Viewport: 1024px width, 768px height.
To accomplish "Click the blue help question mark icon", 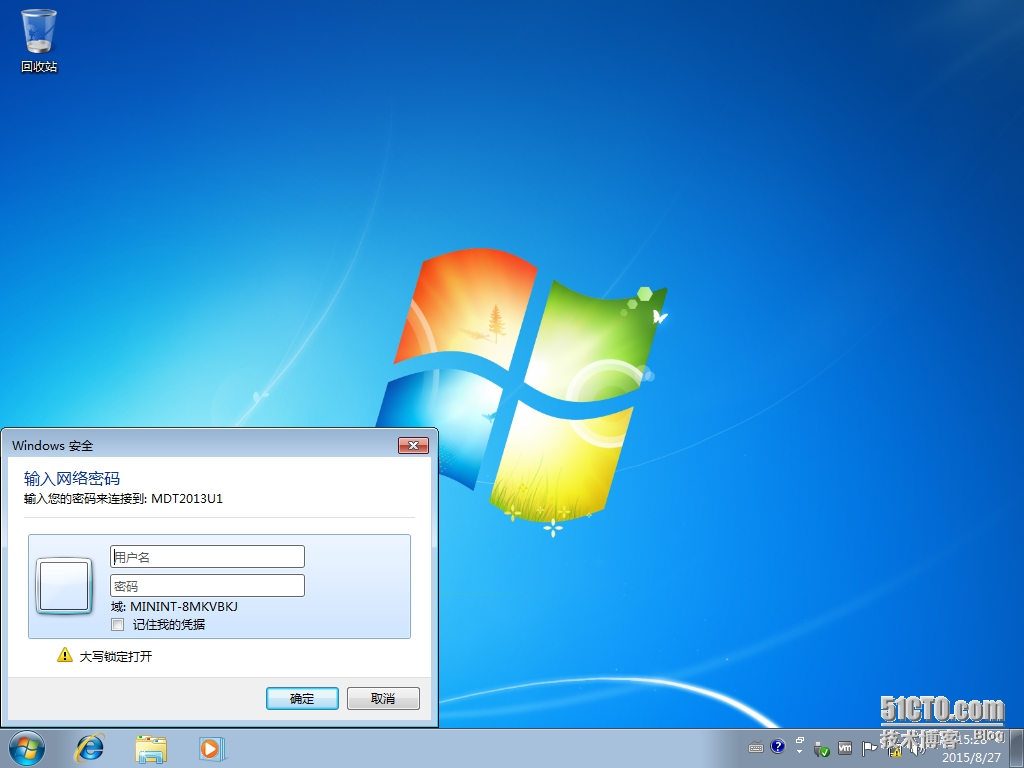I will [x=778, y=746].
